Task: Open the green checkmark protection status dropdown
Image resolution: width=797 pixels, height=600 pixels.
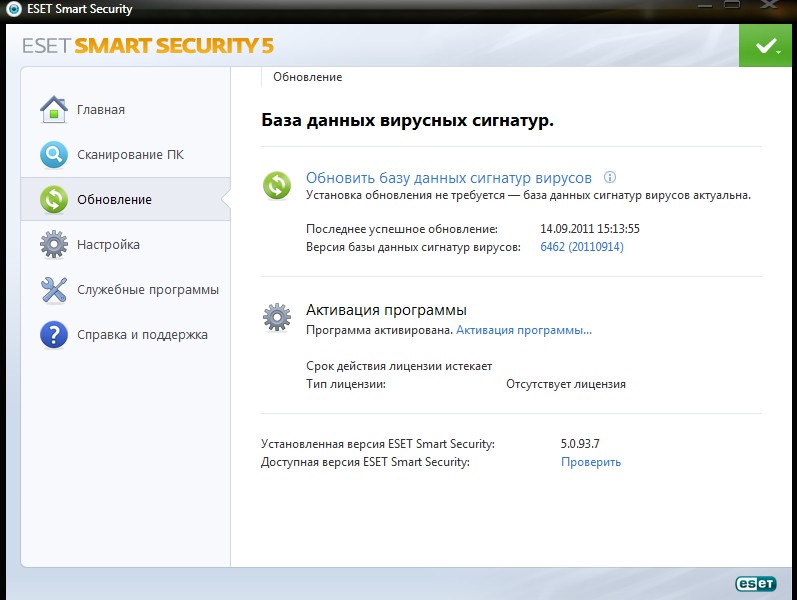Action: pyautogui.click(x=767, y=46)
